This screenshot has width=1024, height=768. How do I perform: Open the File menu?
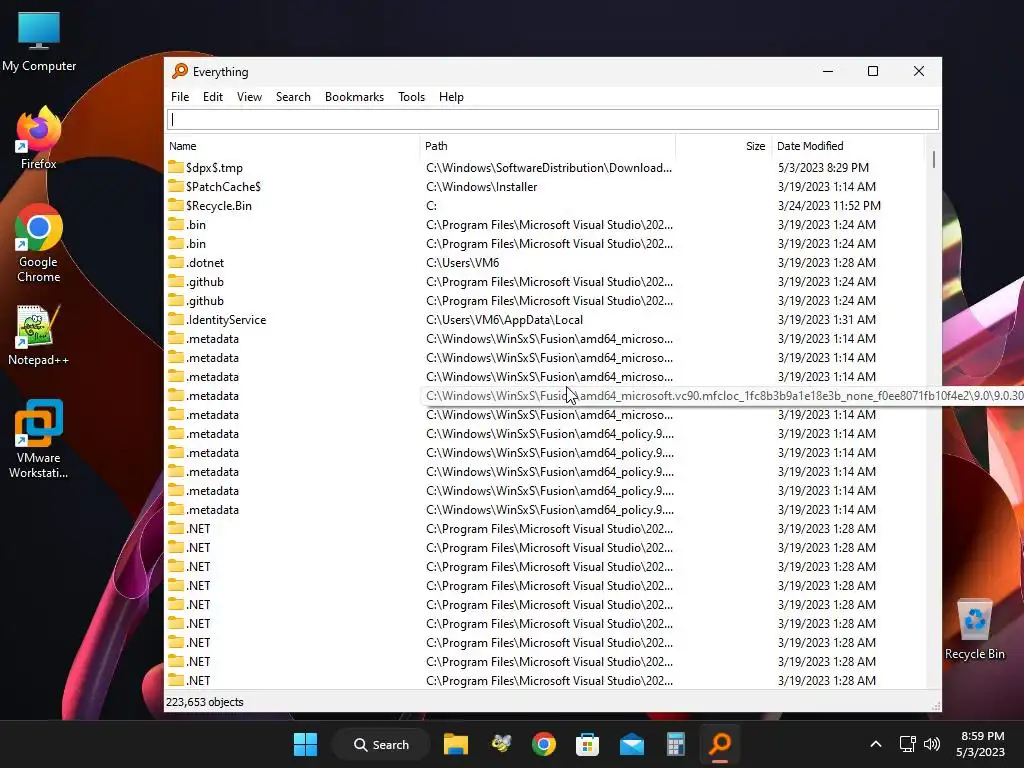[180, 97]
